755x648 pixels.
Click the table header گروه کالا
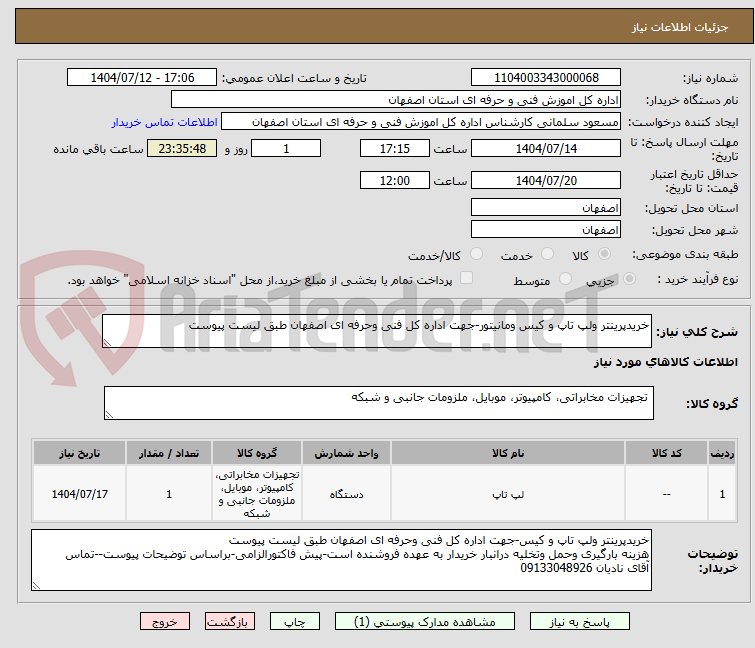pyautogui.click(x=257, y=453)
